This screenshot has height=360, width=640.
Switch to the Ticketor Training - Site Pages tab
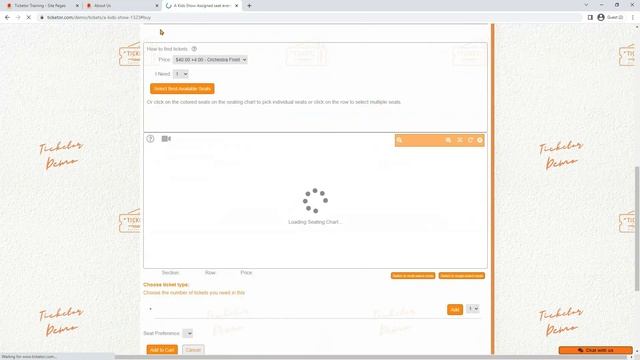pyautogui.click(x=40, y=6)
